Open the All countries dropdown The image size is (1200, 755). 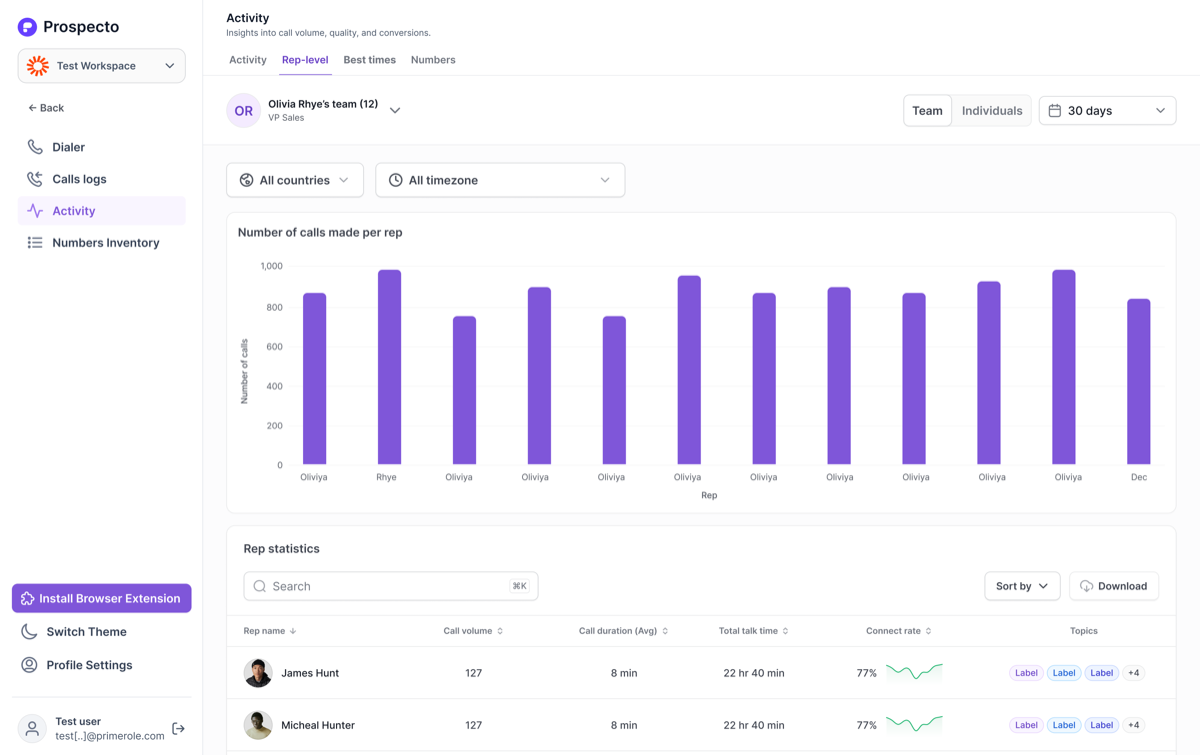(295, 180)
